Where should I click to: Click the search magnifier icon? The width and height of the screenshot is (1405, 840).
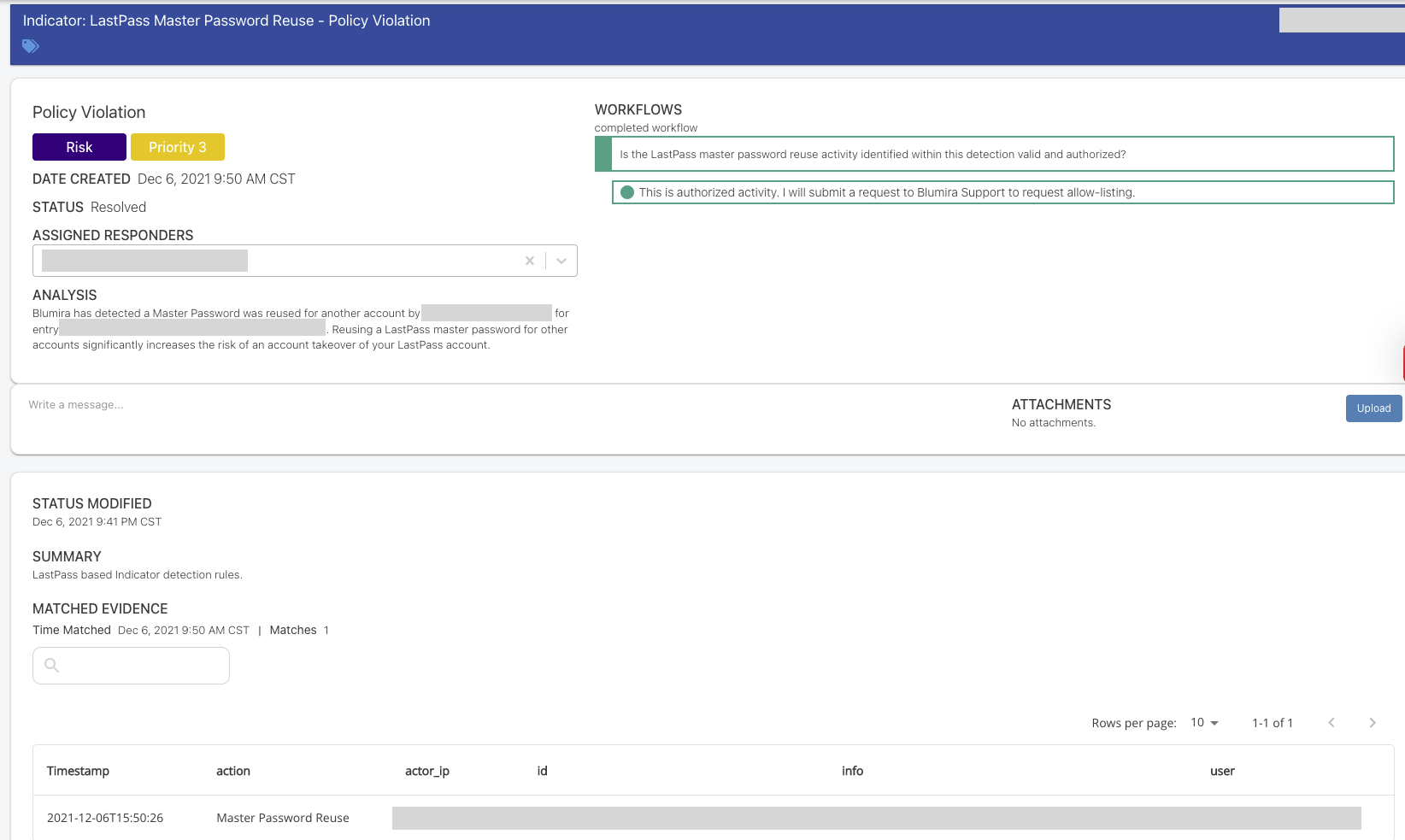tap(51, 665)
